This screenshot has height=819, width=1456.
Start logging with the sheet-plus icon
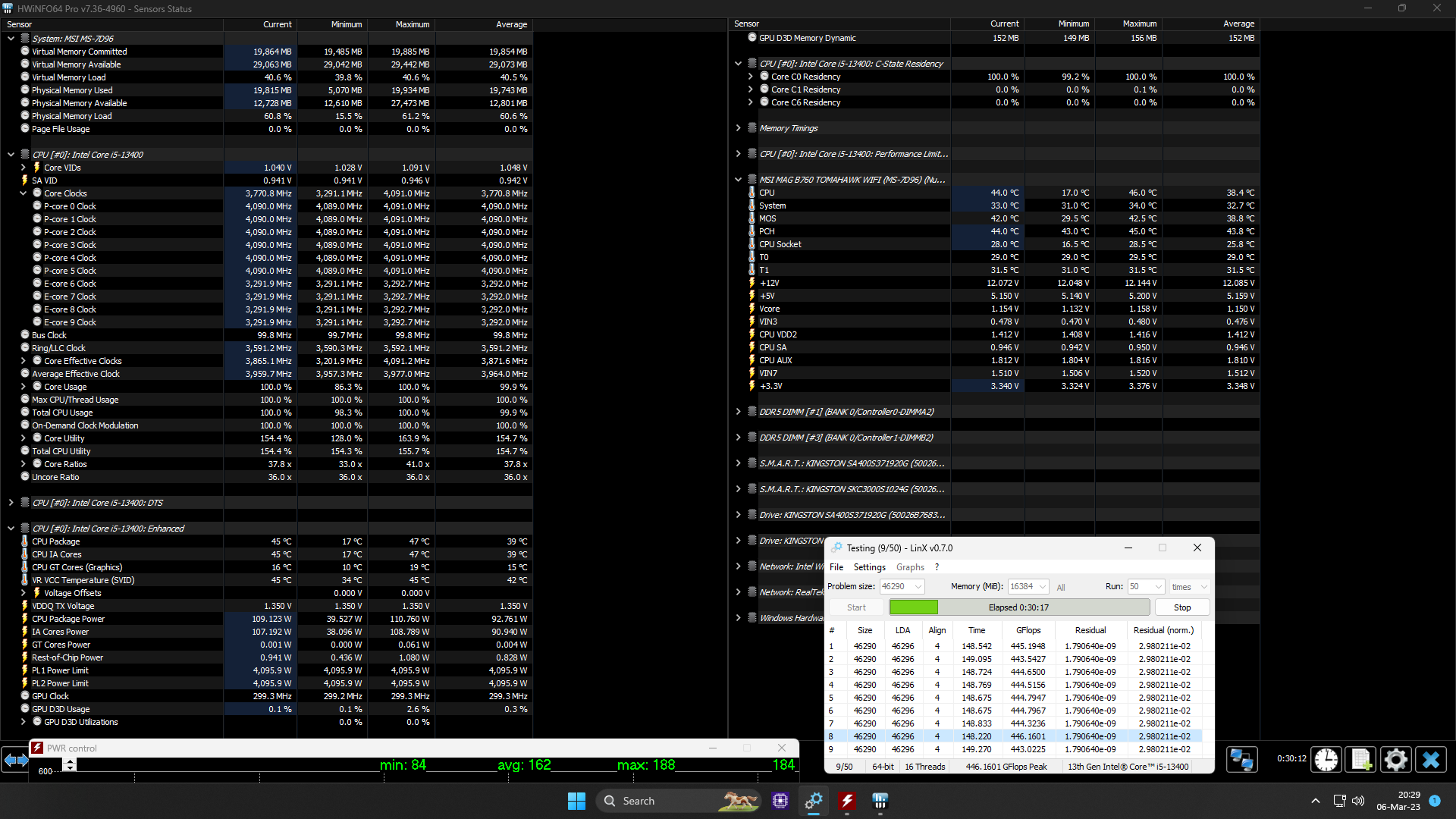point(1360,759)
